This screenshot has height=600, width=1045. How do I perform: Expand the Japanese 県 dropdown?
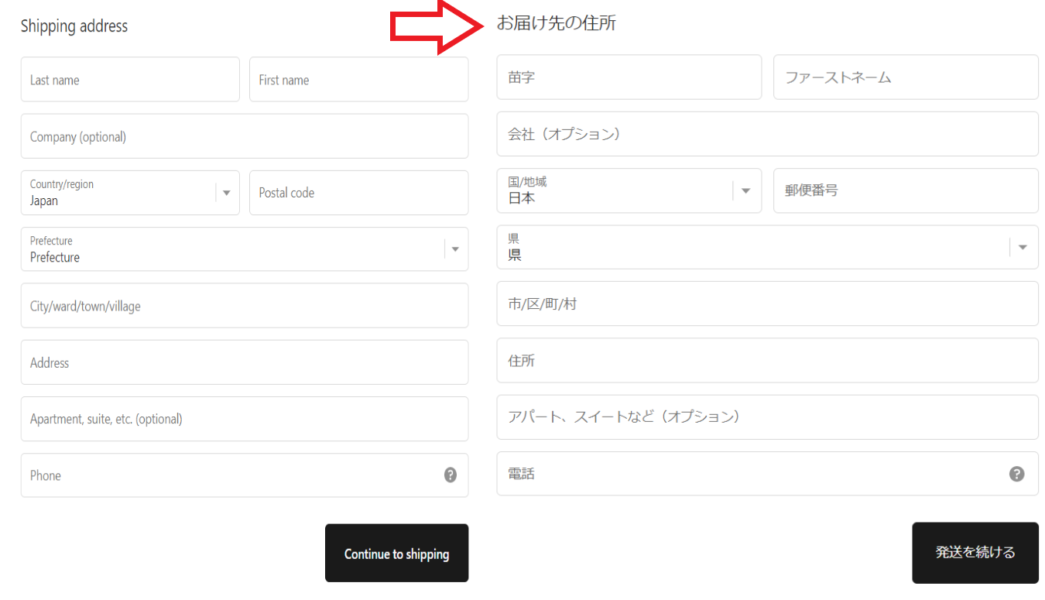(x=766, y=247)
